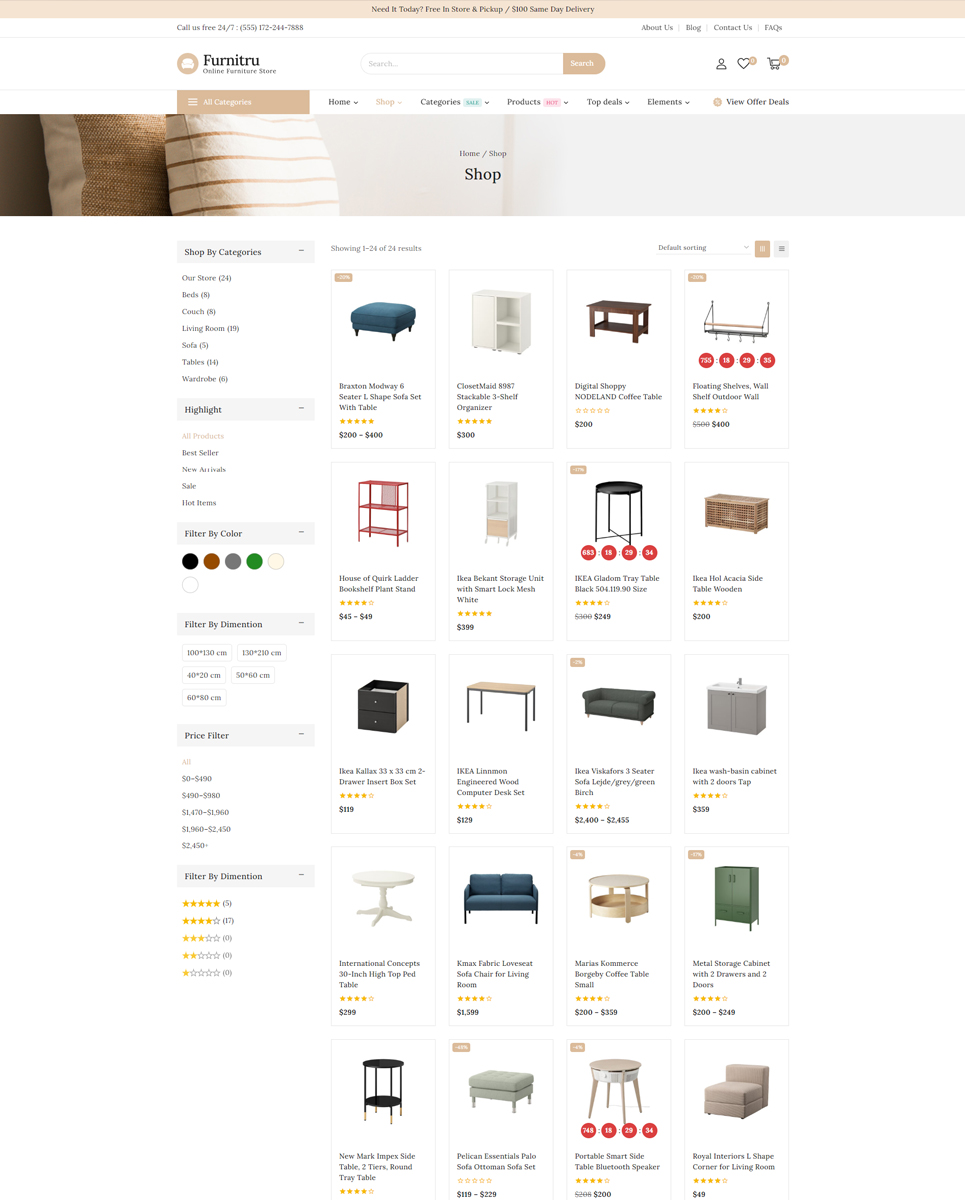Collapse the Shop By Categories section

pyautogui.click(x=301, y=251)
